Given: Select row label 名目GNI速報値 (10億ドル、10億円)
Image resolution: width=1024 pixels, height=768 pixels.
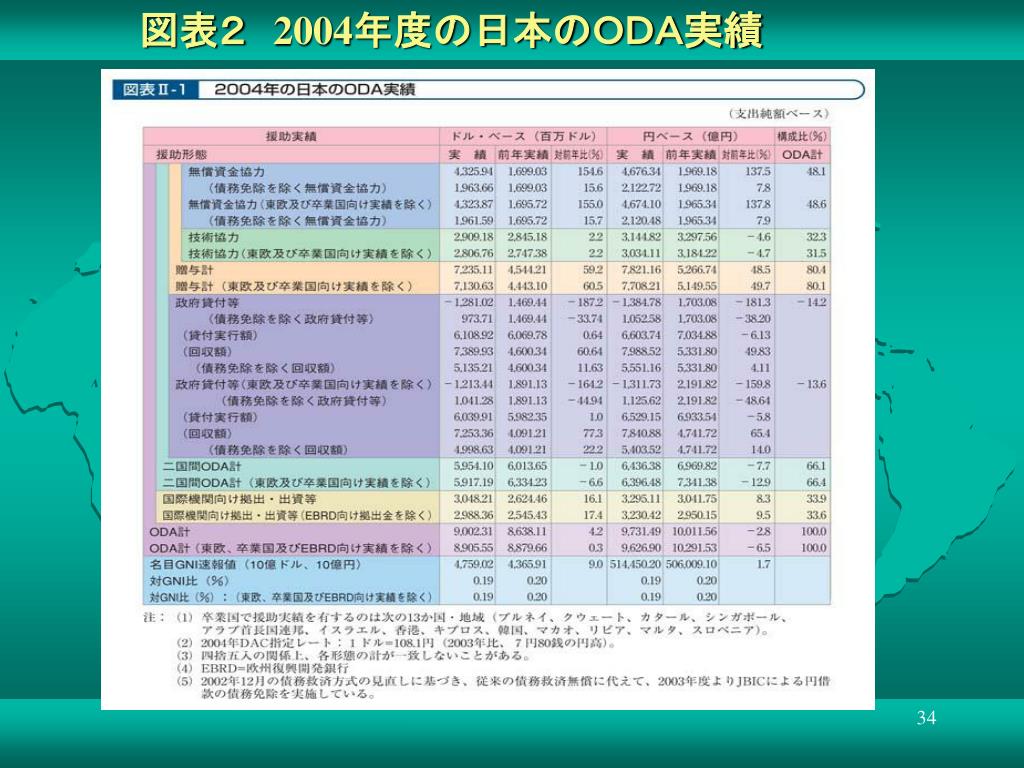Looking at the screenshot, I should click(x=255, y=564).
